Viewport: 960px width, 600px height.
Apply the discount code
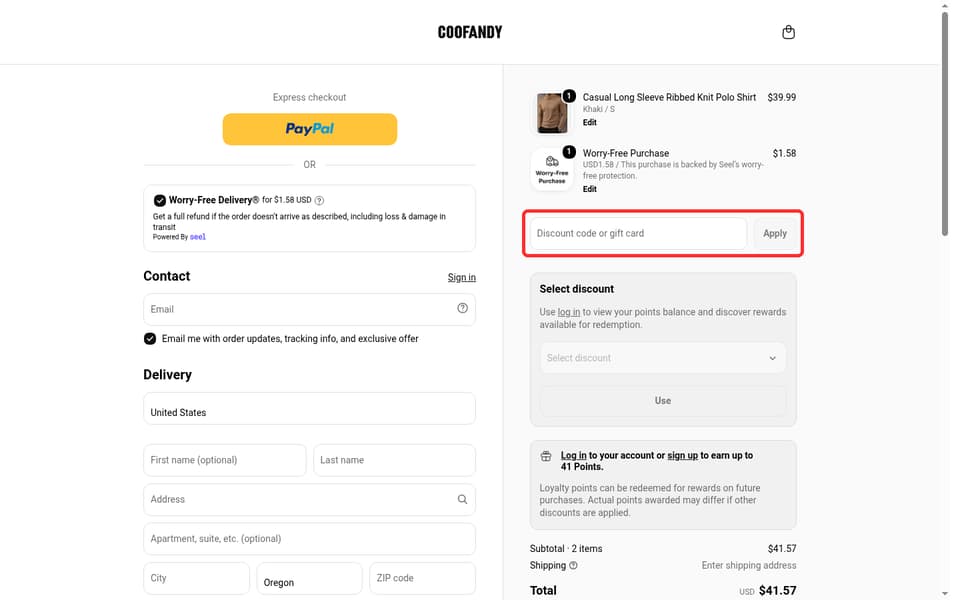tap(774, 233)
